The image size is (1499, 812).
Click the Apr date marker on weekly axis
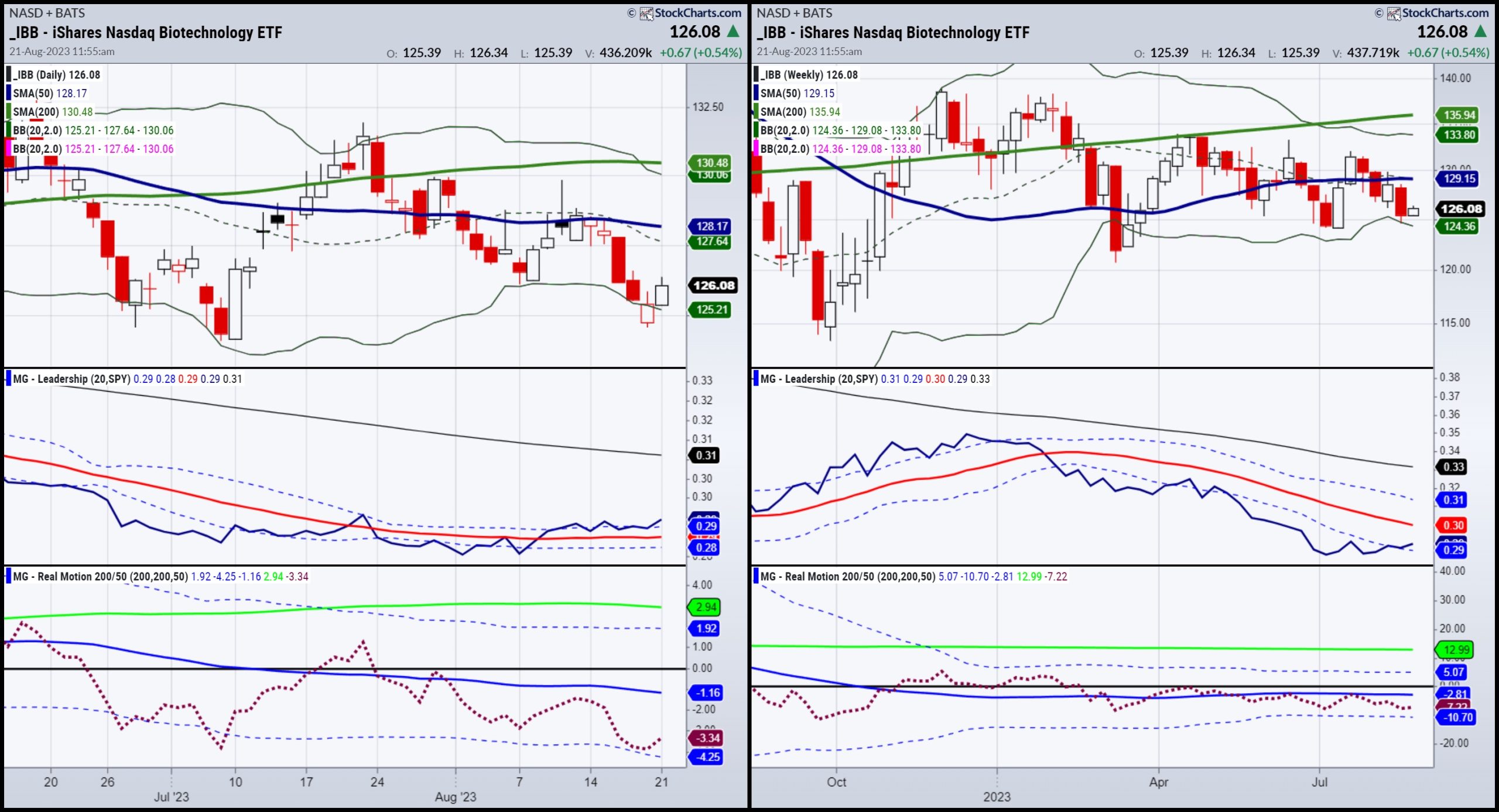pos(1158,782)
